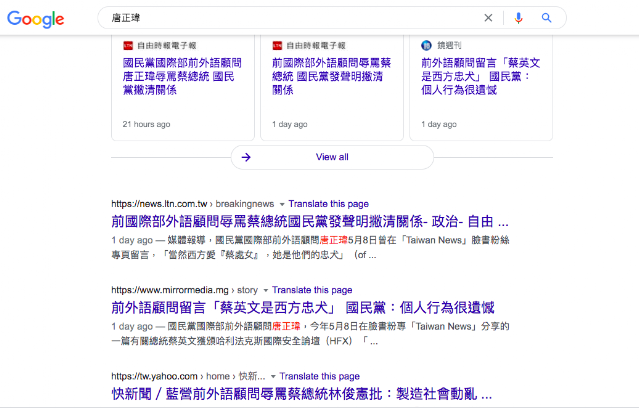The height and width of the screenshot is (408, 639).
Task: Open tw.yahoo.com 快新聞 result title
Action: pyautogui.click(x=302, y=394)
